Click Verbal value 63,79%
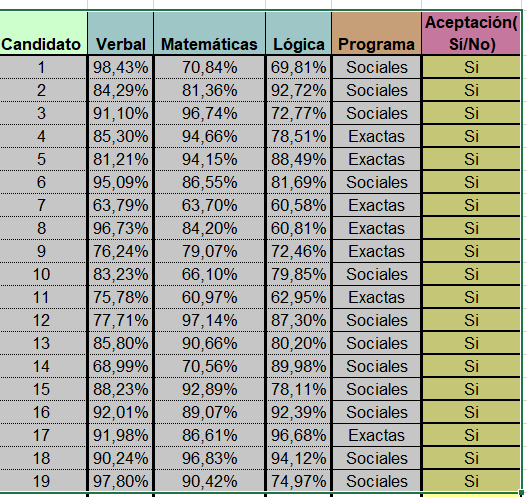 [x=120, y=205]
